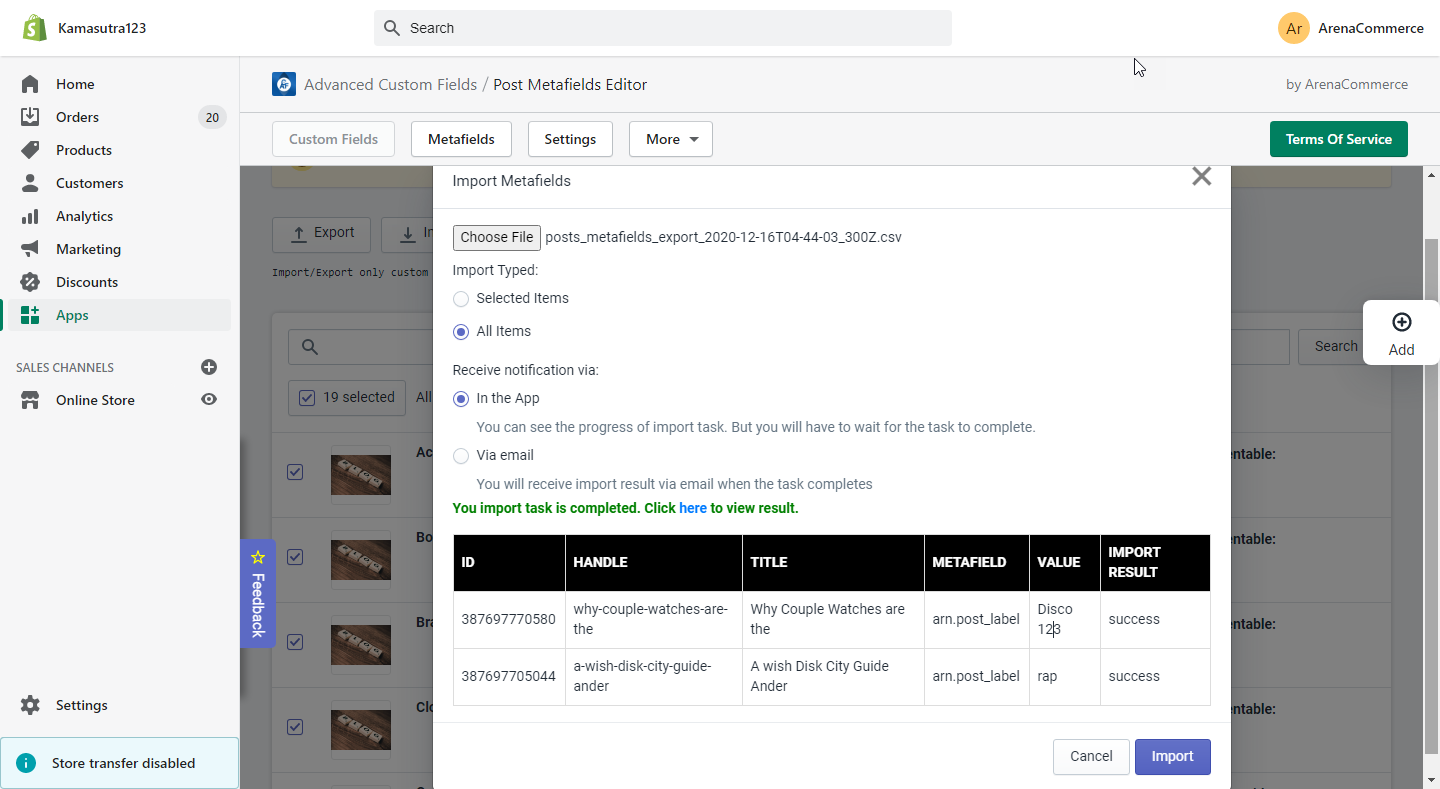
Task: Click the 'here' link to view result
Action: [x=693, y=508]
